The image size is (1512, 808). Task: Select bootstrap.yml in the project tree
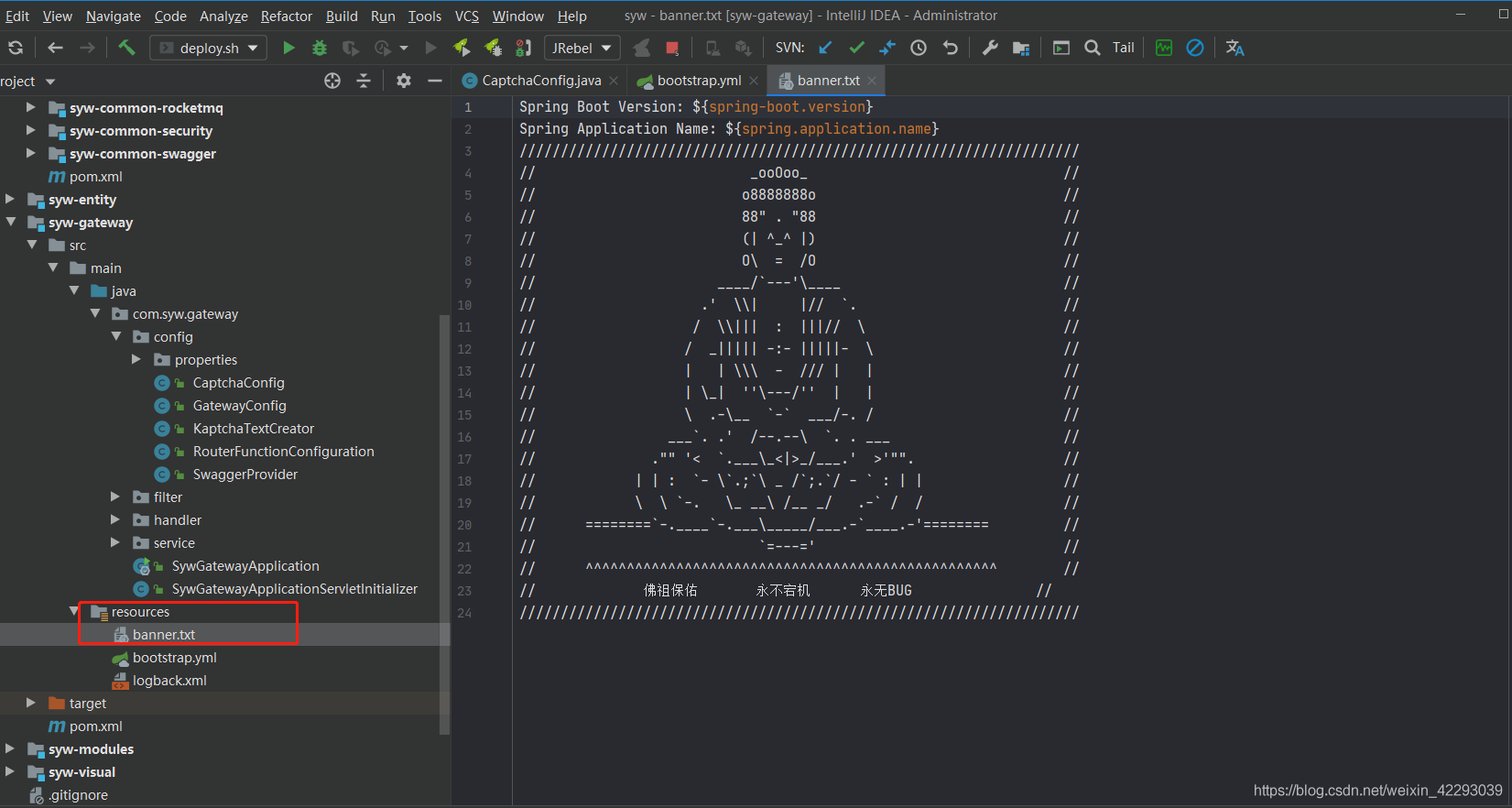174,658
